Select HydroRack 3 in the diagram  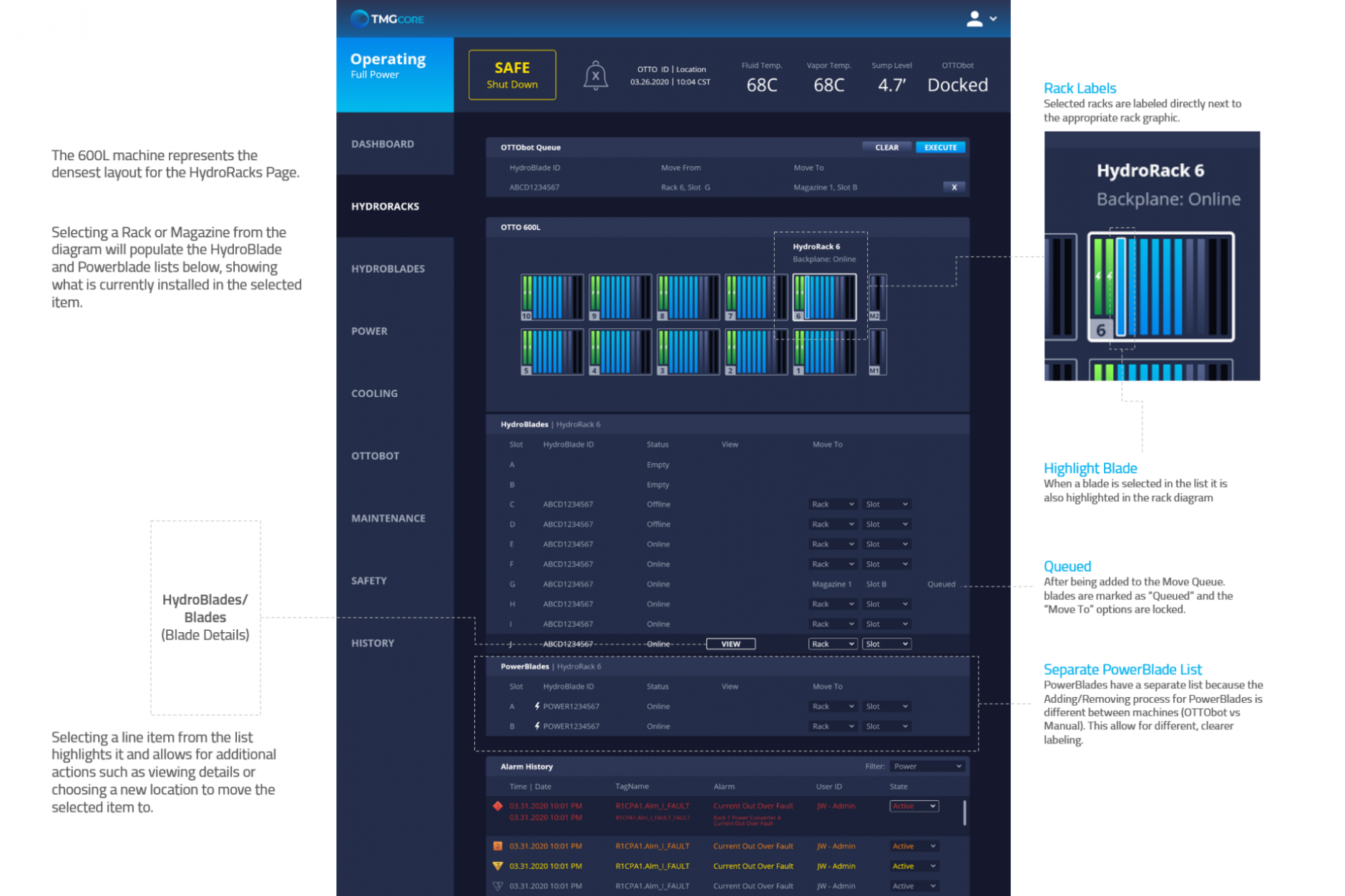688,352
